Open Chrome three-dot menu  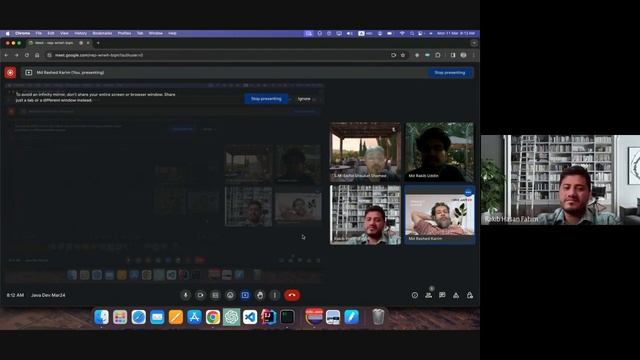point(474,55)
